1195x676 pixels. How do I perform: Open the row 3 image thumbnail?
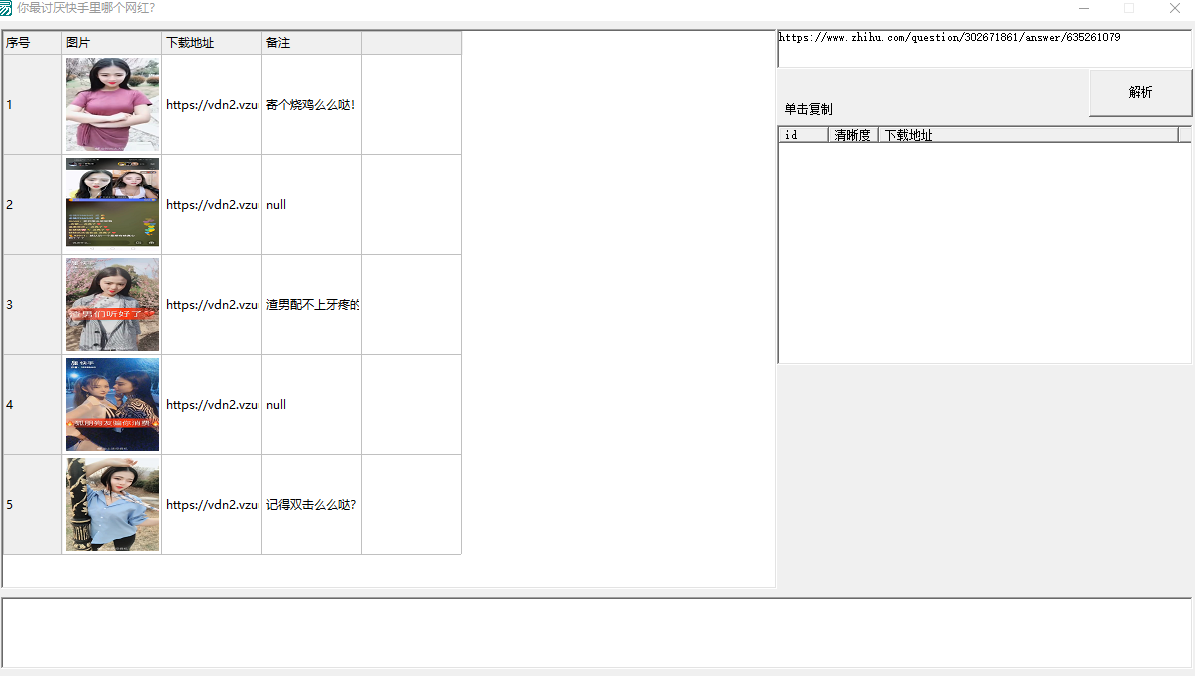(113, 304)
